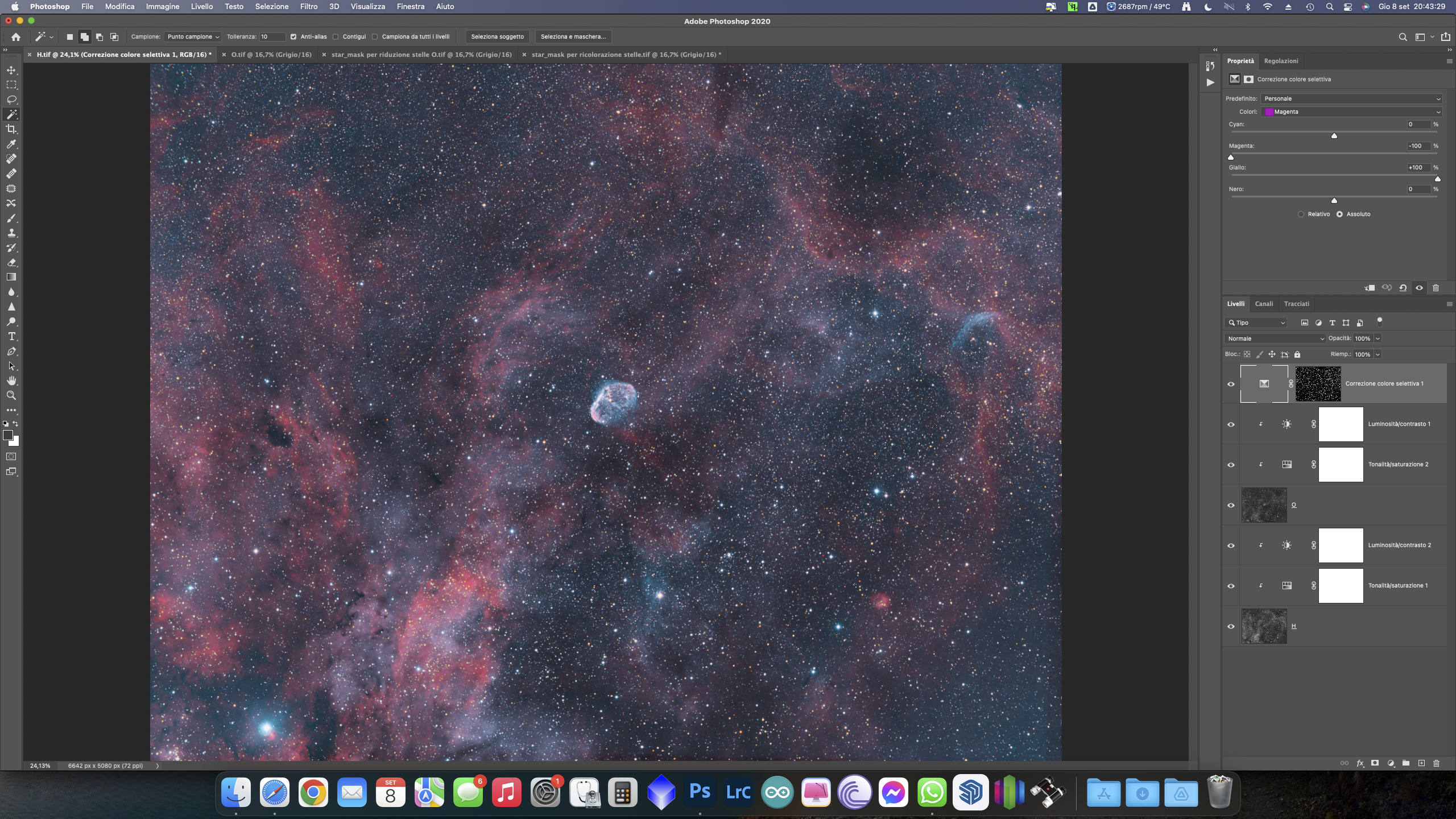The height and width of the screenshot is (819, 1456).
Task: Create a new adjustment layer icon
Action: [x=1391, y=763]
